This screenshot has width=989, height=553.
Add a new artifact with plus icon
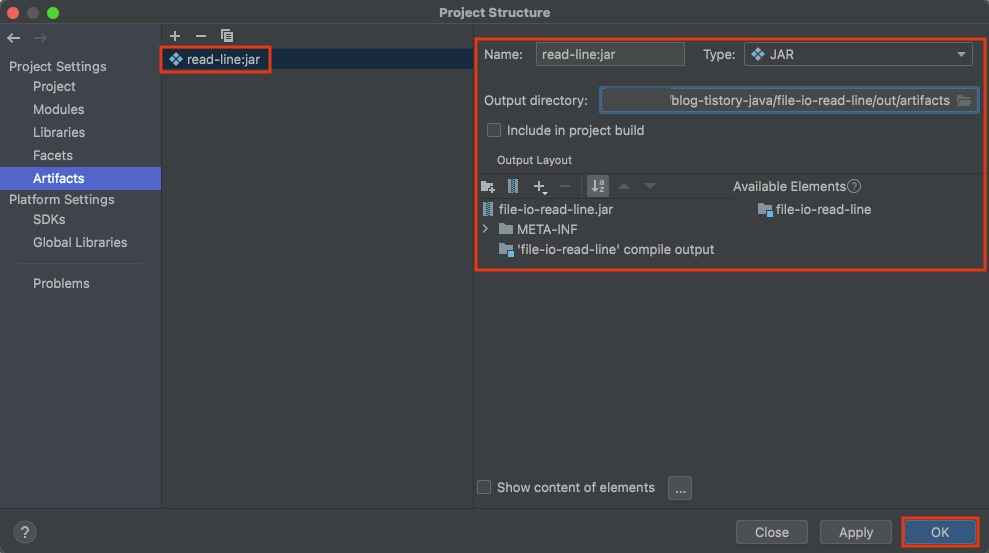175,36
